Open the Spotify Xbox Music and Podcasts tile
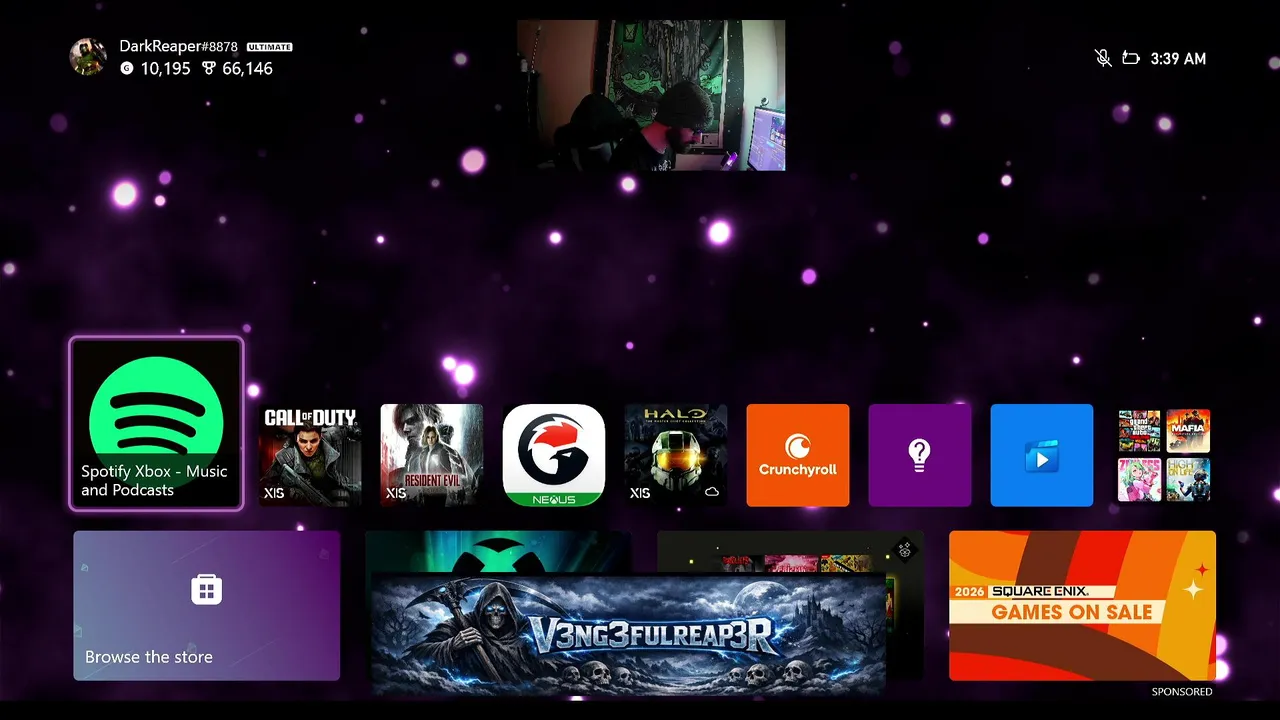The image size is (1280, 720). coord(156,424)
